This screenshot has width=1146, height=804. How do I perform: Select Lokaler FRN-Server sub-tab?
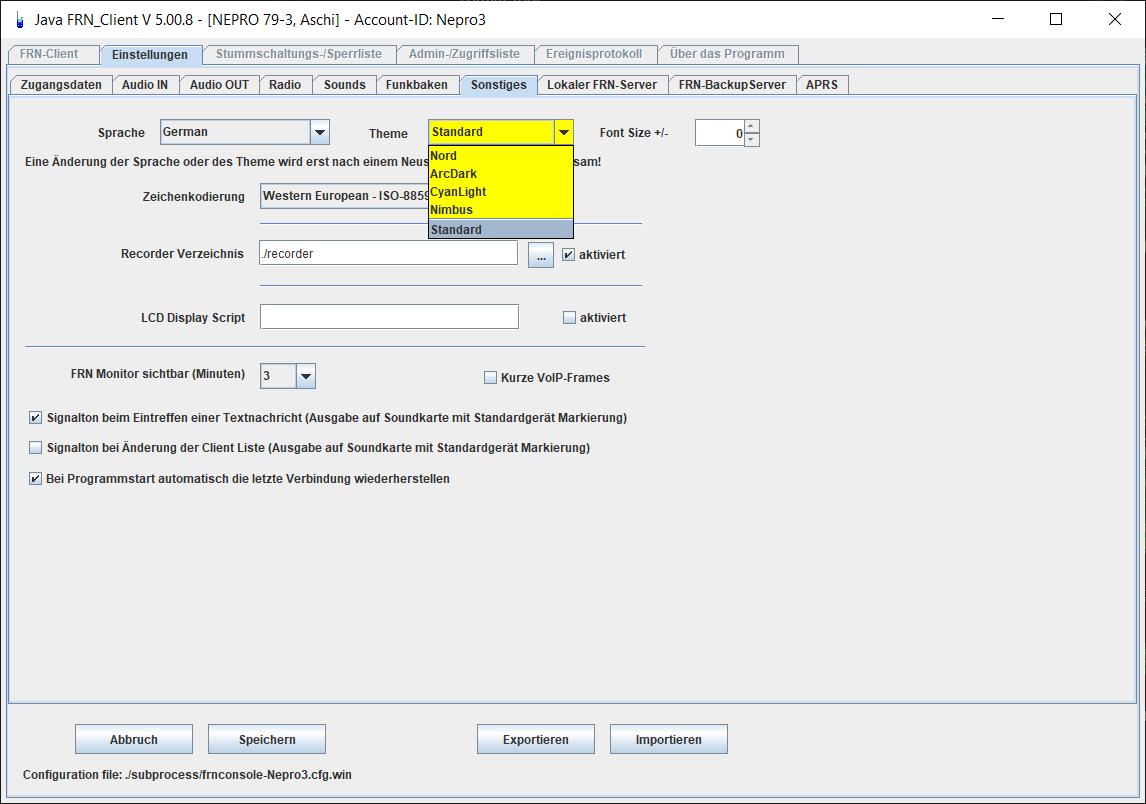point(602,85)
